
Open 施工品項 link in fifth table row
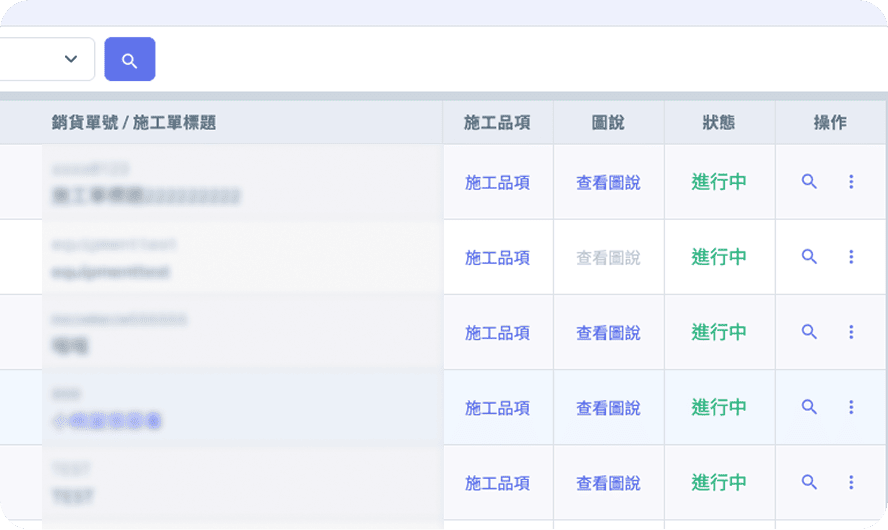497,483
